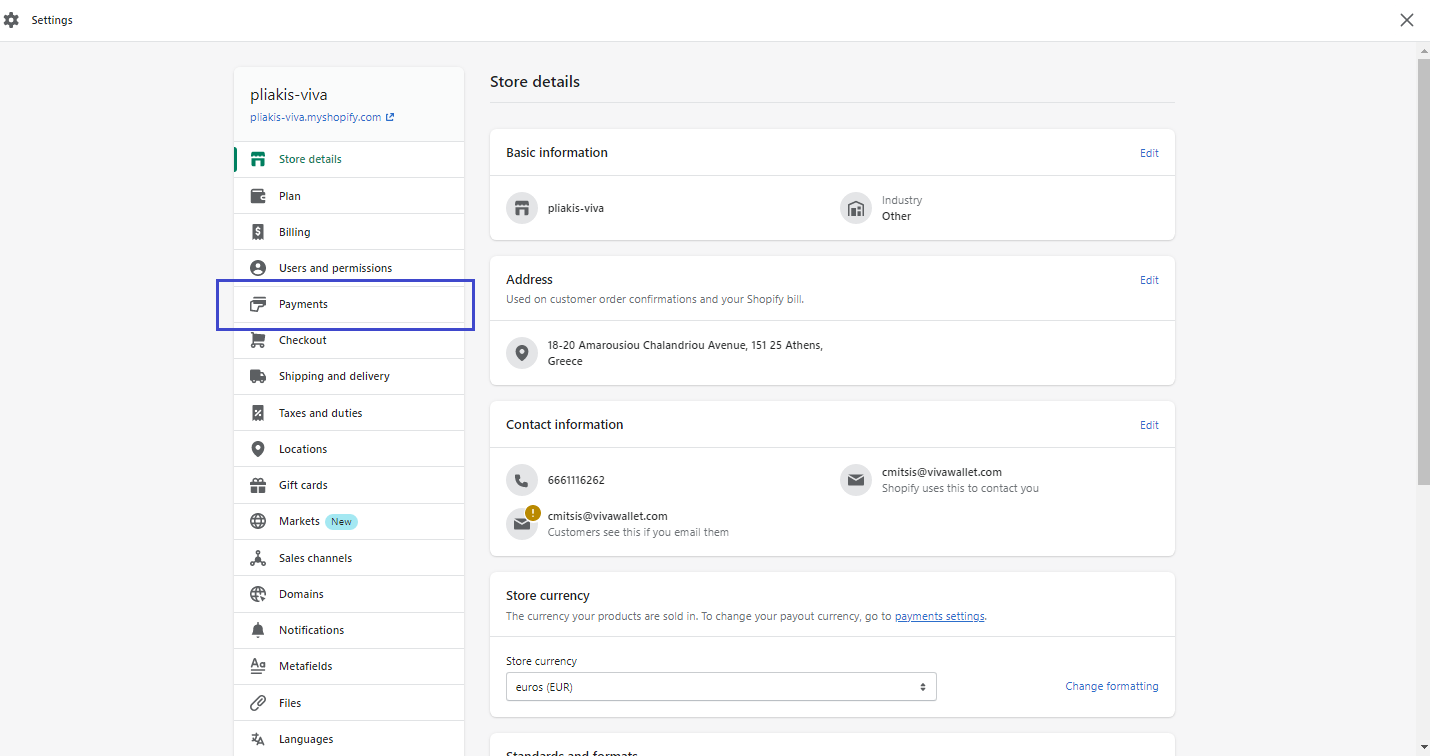Click the pliakis-viva store name heading
Image resolution: width=1430 pixels, height=756 pixels.
point(289,95)
